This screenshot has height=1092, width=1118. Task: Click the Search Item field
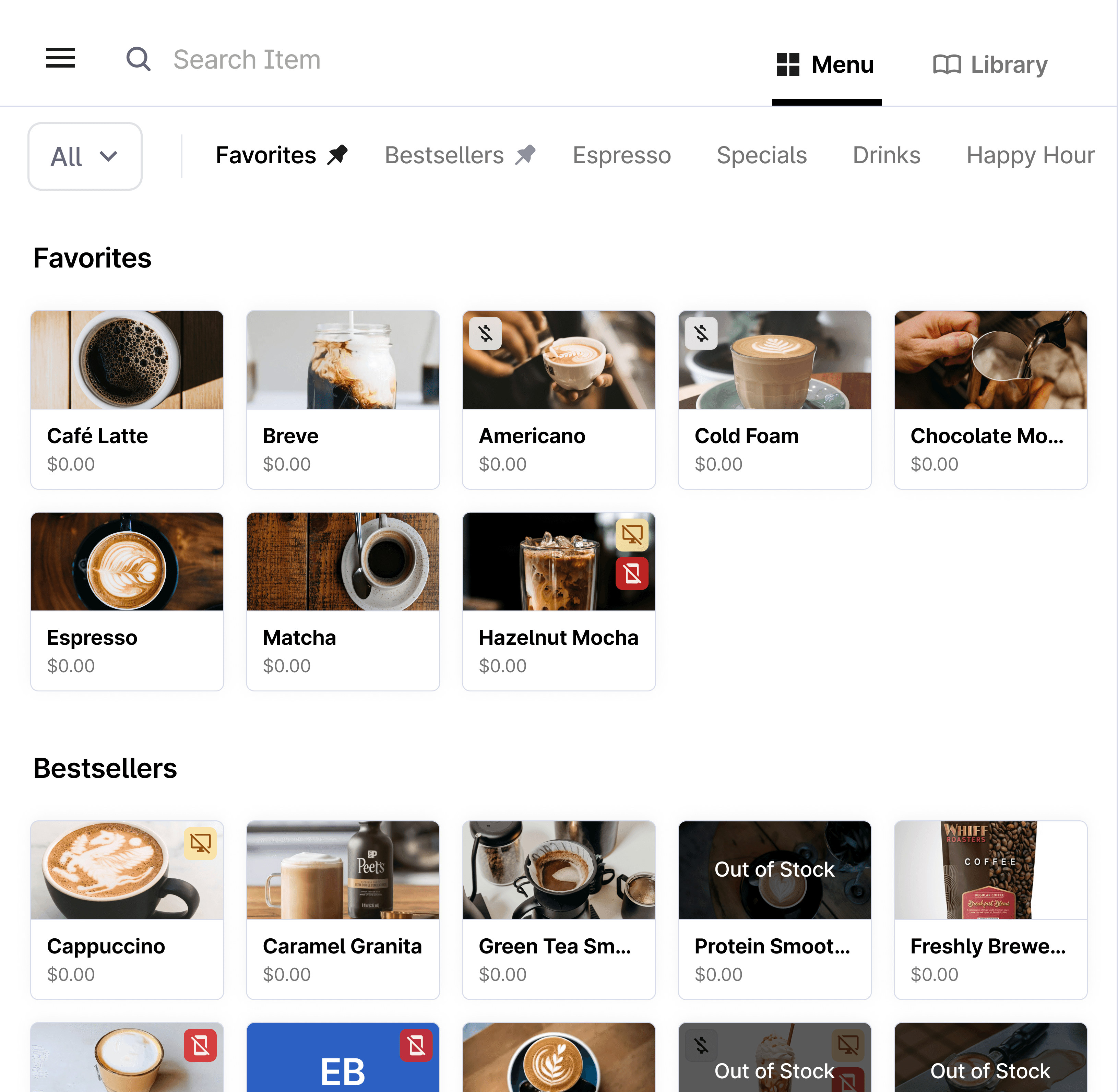click(247, 60)
